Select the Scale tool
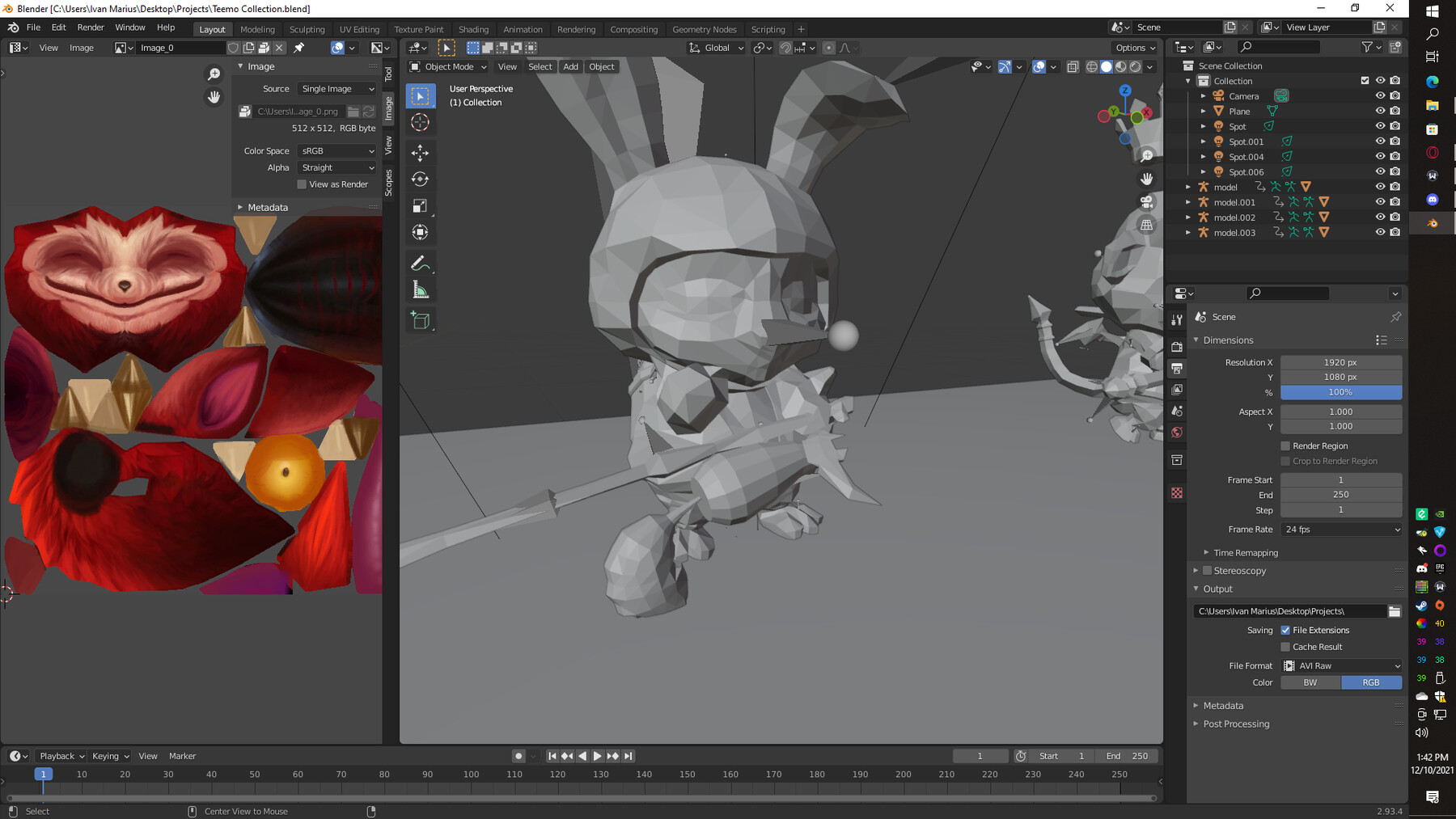Image resolution: width=1456 pixels, height=819 pixels. point(421,205)
